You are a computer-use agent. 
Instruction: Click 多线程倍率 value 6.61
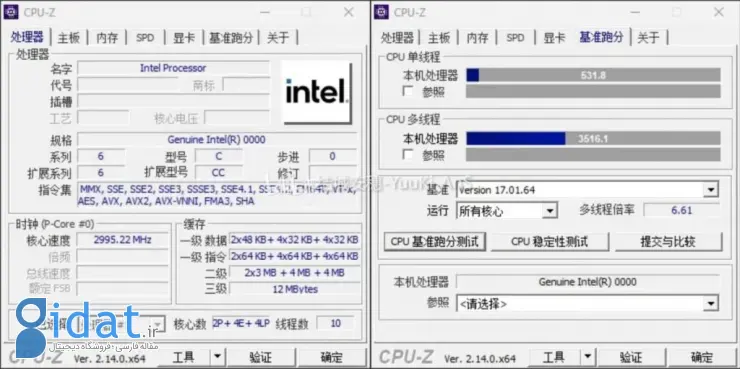coord(681,210)
